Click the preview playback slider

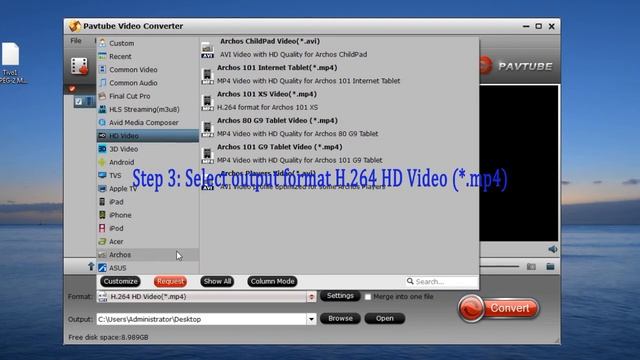pyautogui.click(x=499, y=267)
